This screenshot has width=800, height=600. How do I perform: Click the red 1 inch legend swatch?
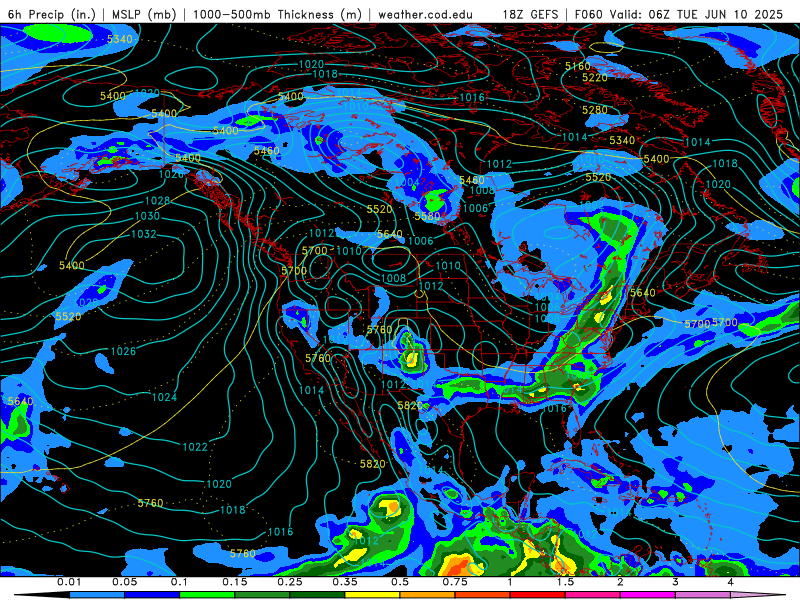point(538,595)
